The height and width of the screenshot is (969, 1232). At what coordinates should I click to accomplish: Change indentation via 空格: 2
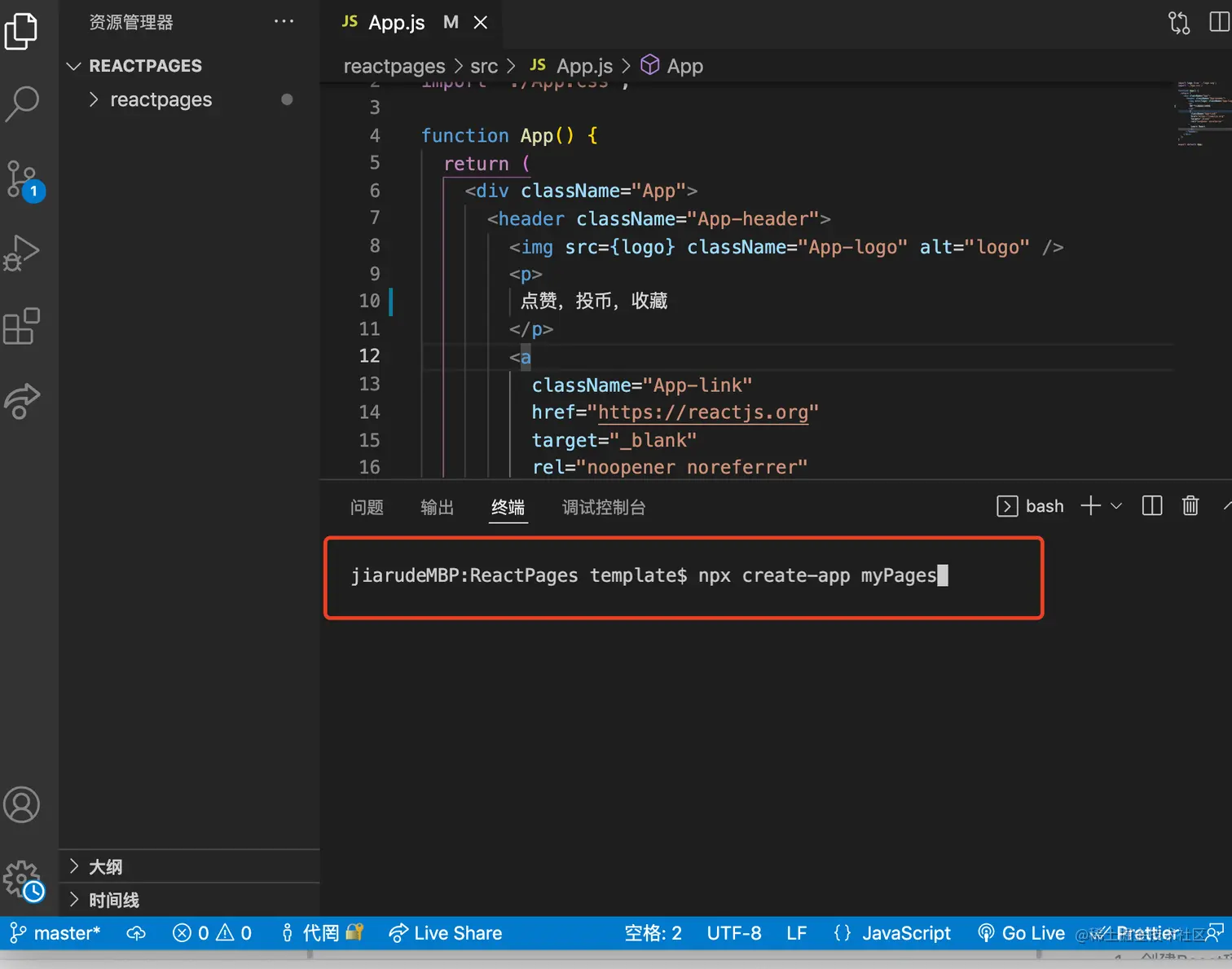coord(653,933)
